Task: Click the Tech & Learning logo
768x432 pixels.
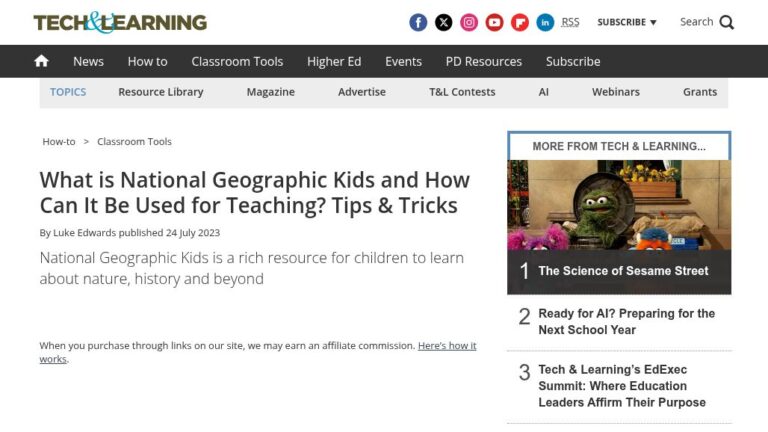Action: click(x=120, y=23)
